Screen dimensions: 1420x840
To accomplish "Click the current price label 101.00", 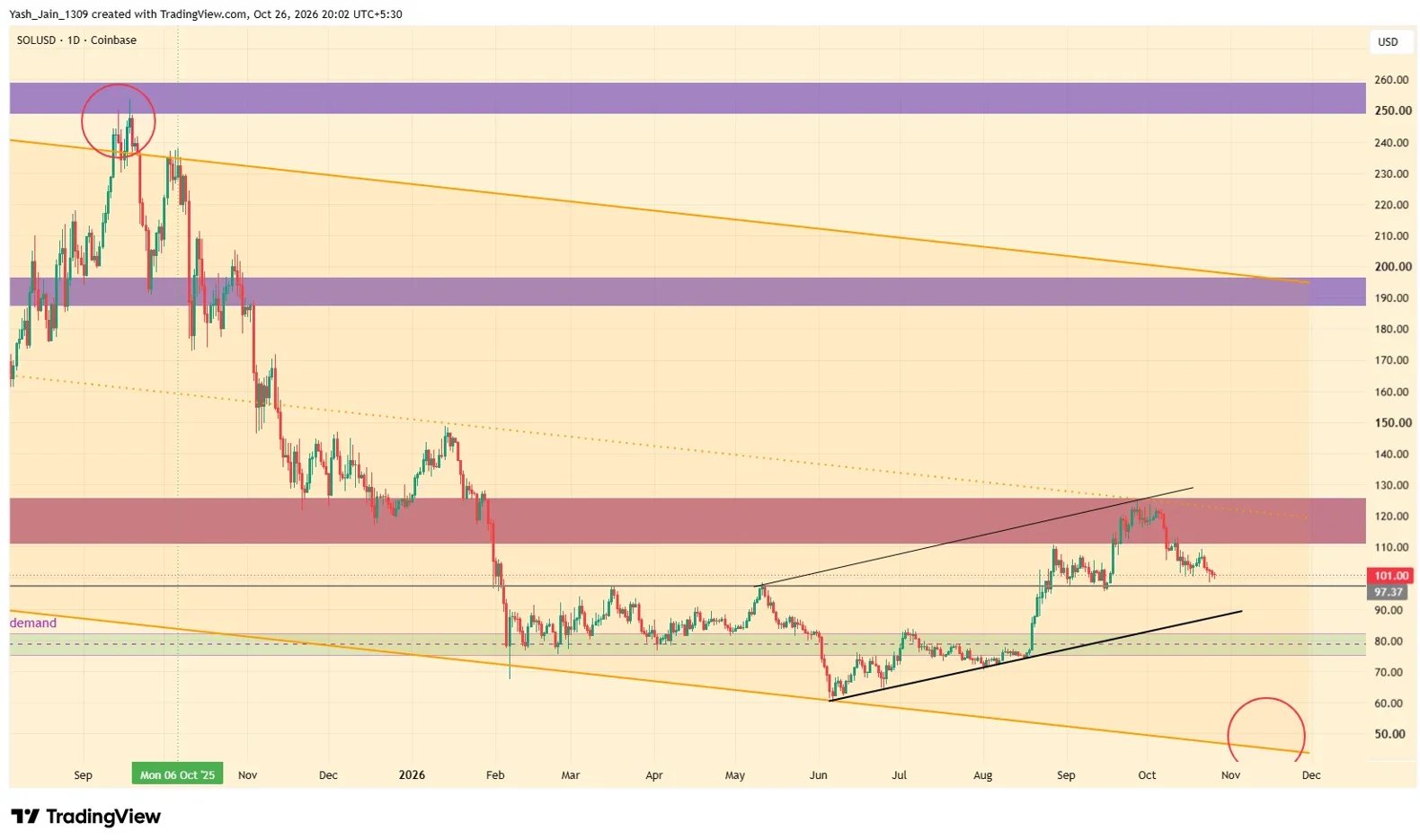I will (x=1390, y=576).
